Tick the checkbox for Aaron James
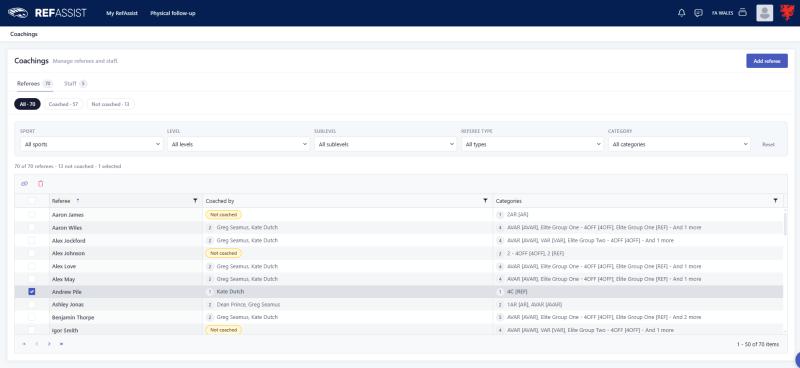The image size is (800, 368). (32, 215)
